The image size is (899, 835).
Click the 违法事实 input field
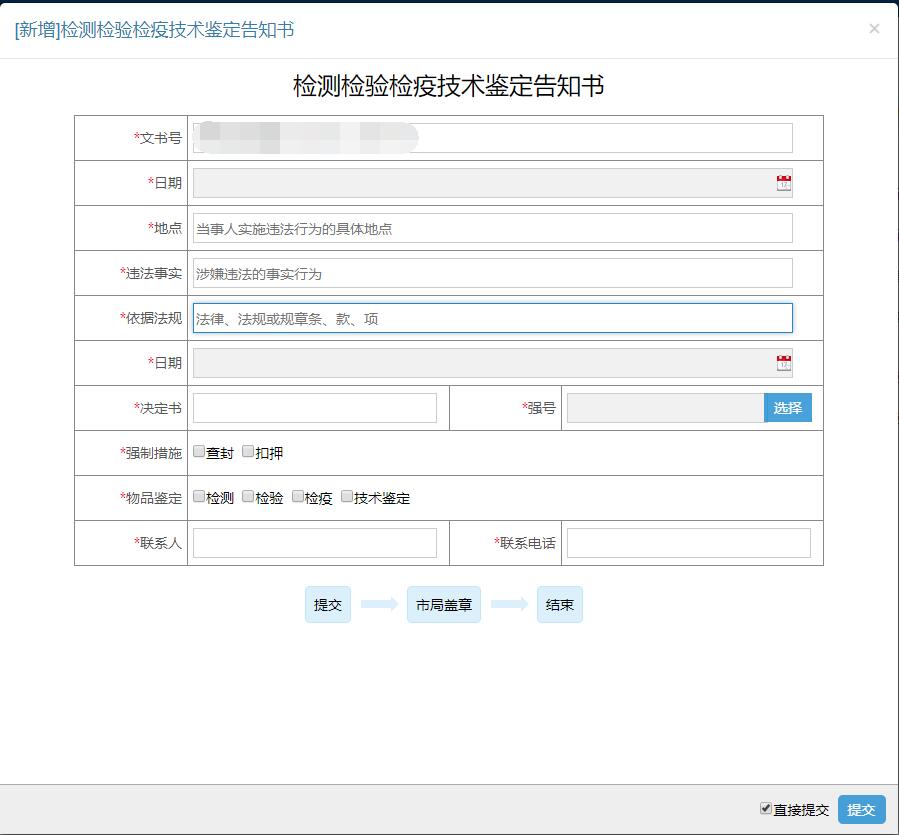[x=493, y=273]
